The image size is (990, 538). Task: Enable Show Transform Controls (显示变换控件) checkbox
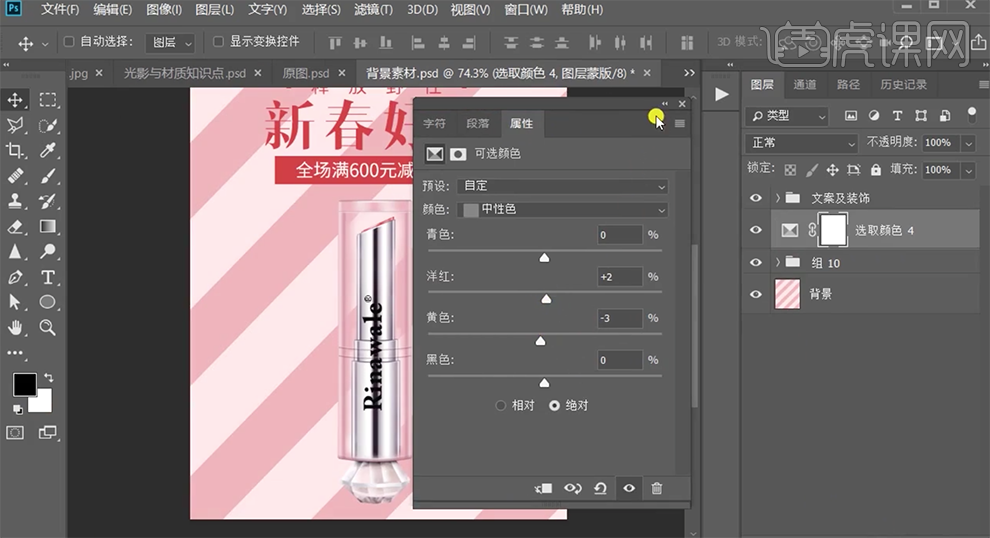click(218, 42)
